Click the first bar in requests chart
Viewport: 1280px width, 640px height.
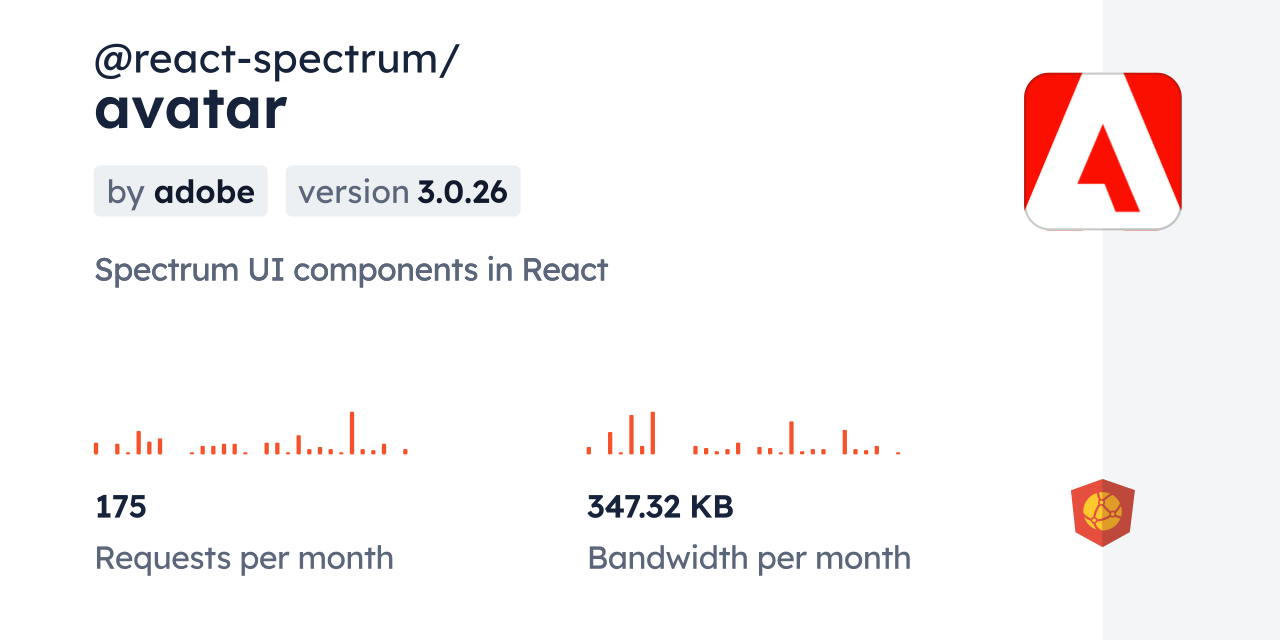pyautogui.click(x=96, y=448)
